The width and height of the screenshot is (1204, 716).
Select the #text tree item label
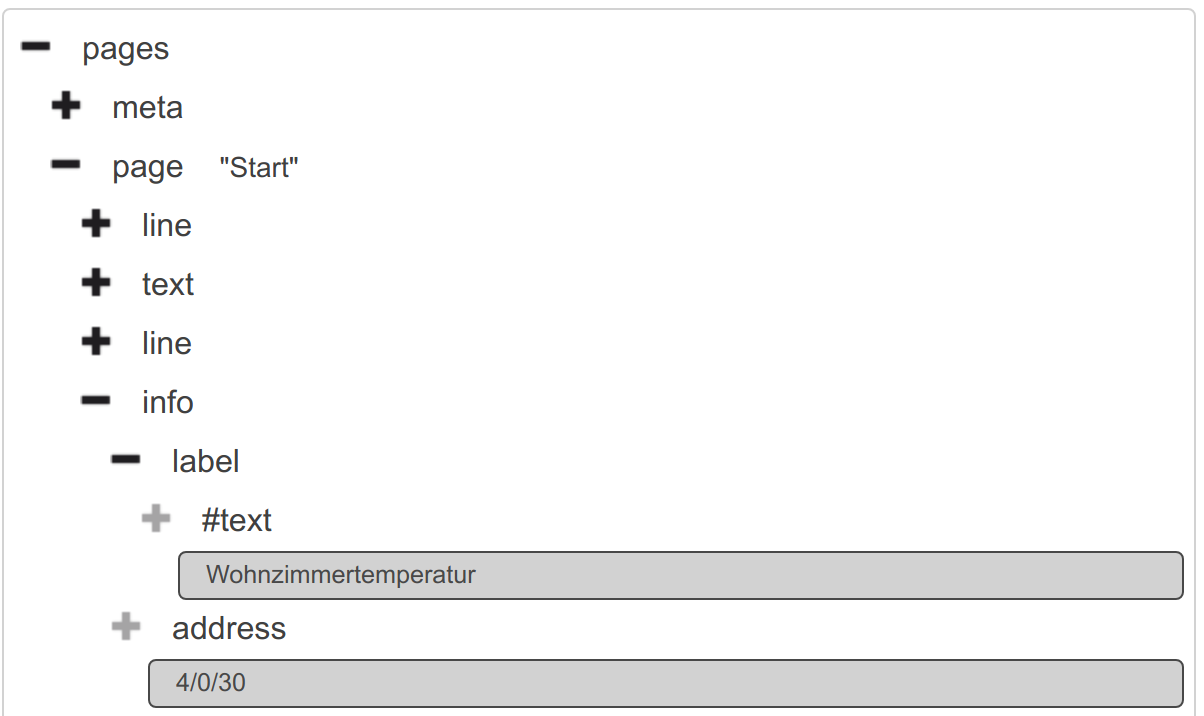tap(236, 521)
